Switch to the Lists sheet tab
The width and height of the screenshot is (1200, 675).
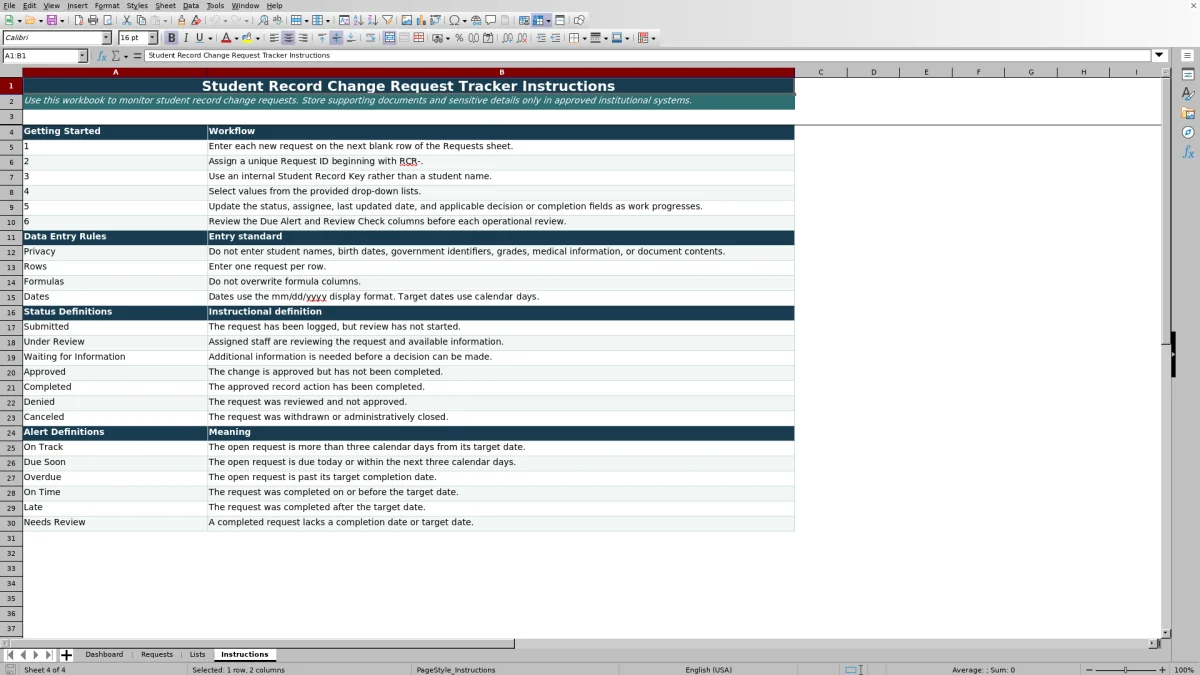pyautogui.click(x=198, y=655)
